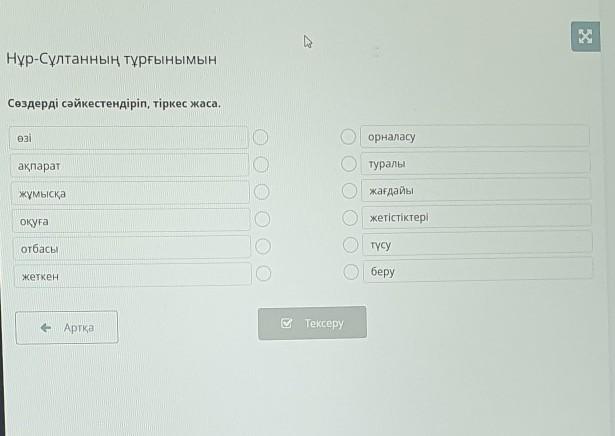The image size is (615, 436).
Task: Click the ақпарат word box
Action: (x=129, y=164)
